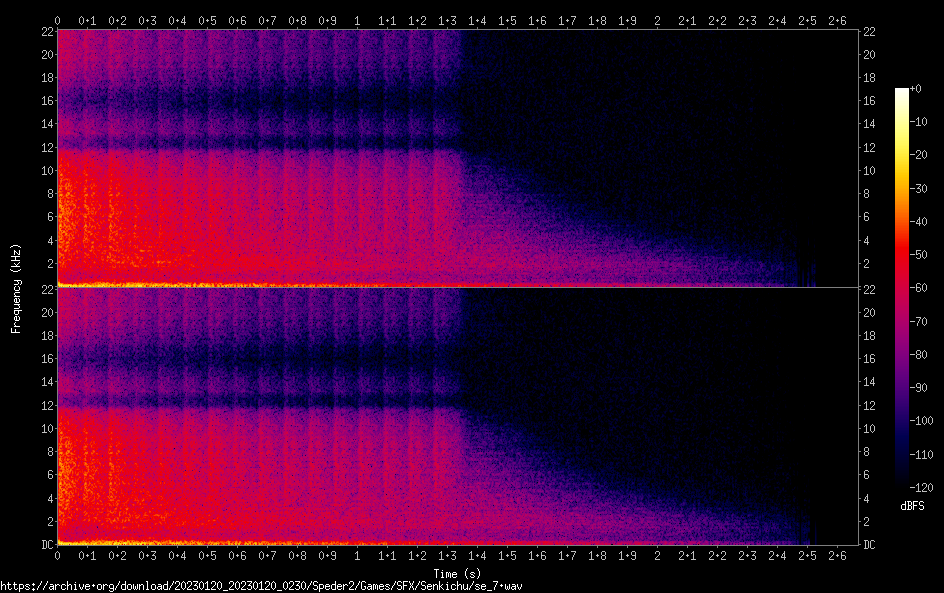Click the DC label at the bottom right
Screen dimensions: 944x593
[870, 544]
